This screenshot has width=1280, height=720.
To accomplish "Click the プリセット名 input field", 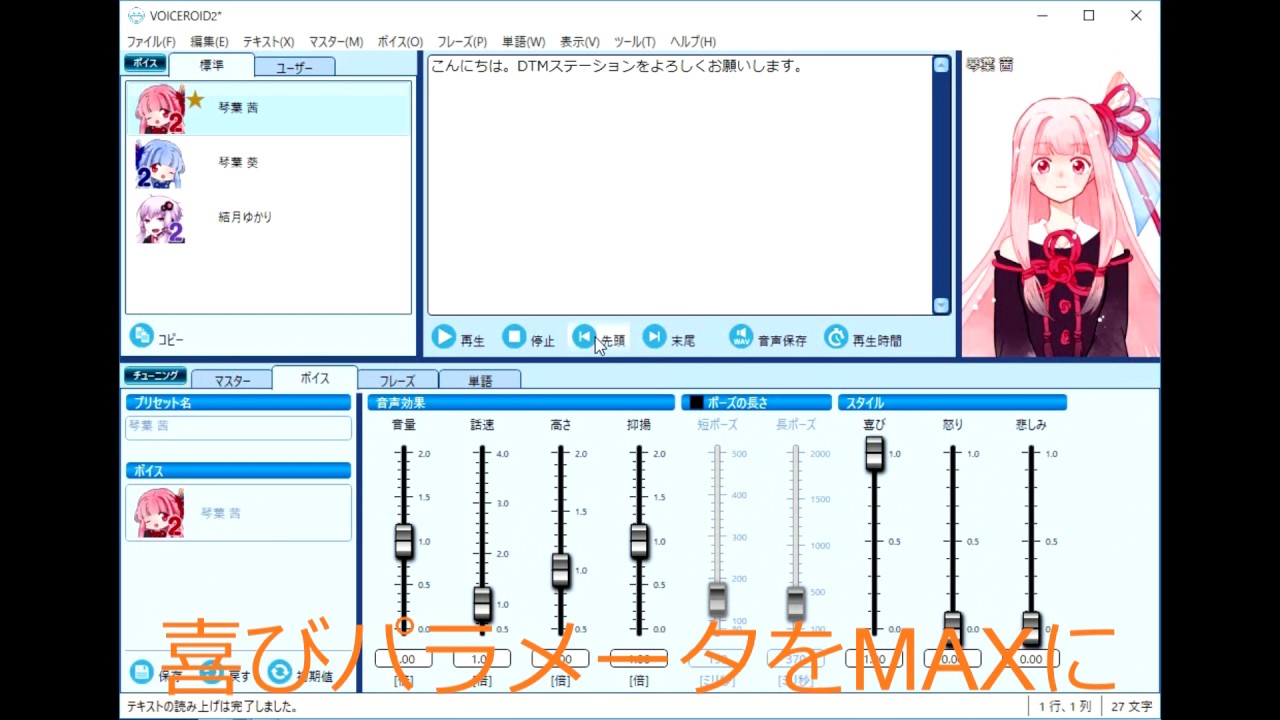I will tap(239, 427).
